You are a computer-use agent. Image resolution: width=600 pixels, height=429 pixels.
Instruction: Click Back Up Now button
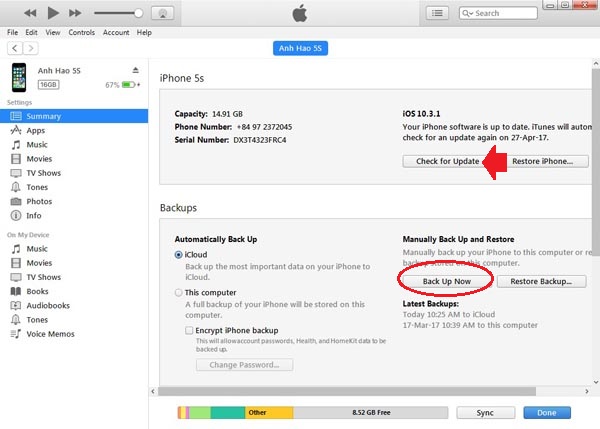point(447,281)
